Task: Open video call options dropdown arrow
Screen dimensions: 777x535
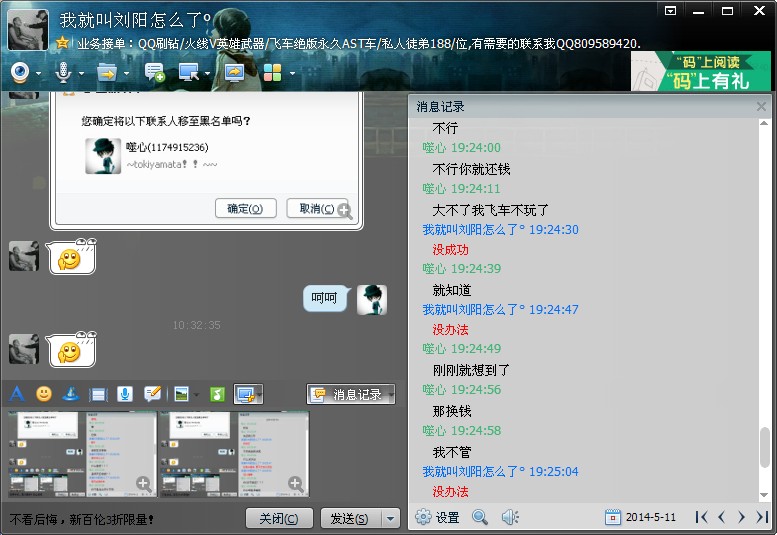Action: tap(38, 74)
